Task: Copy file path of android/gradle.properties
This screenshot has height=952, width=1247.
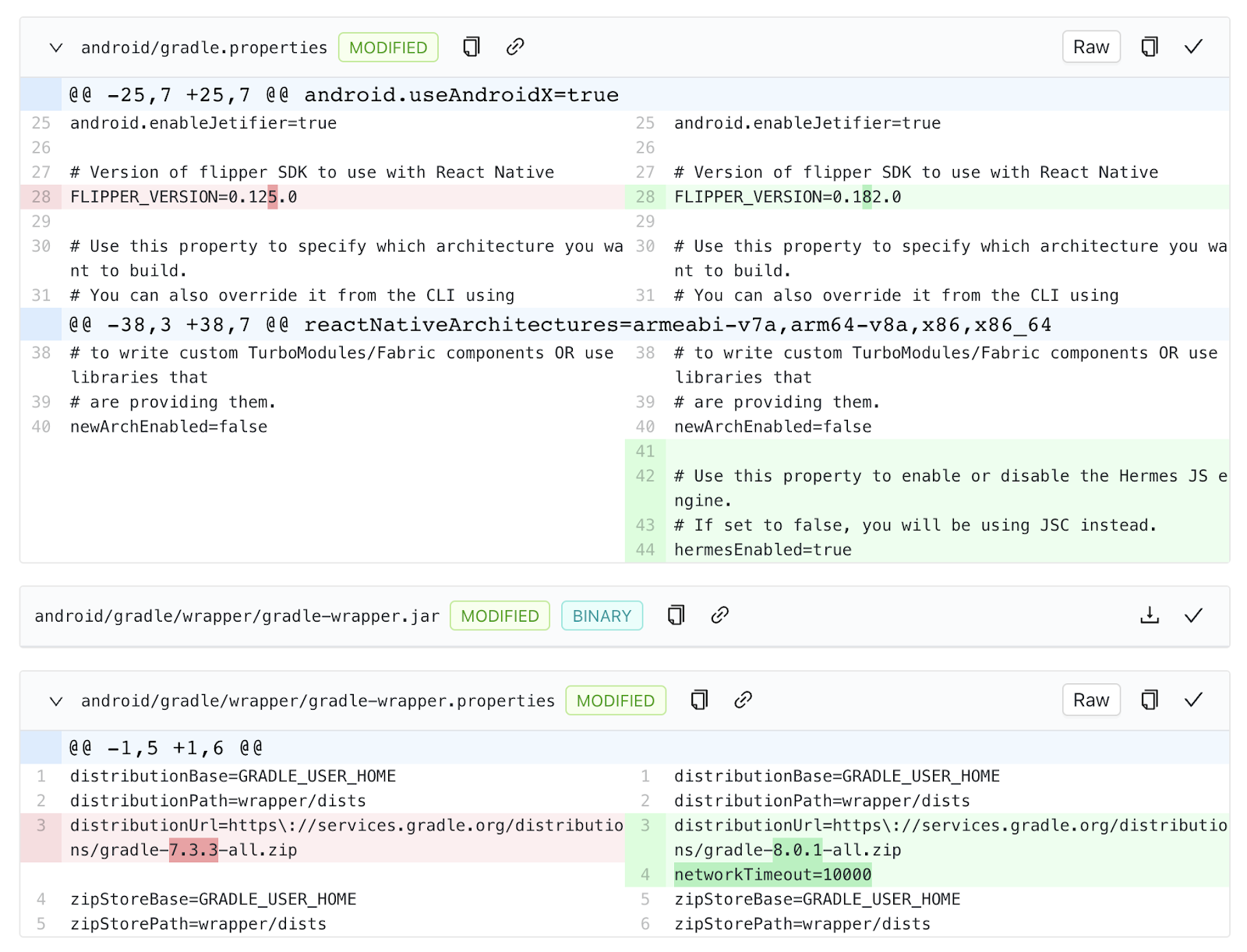Action: tap(471, 48)
